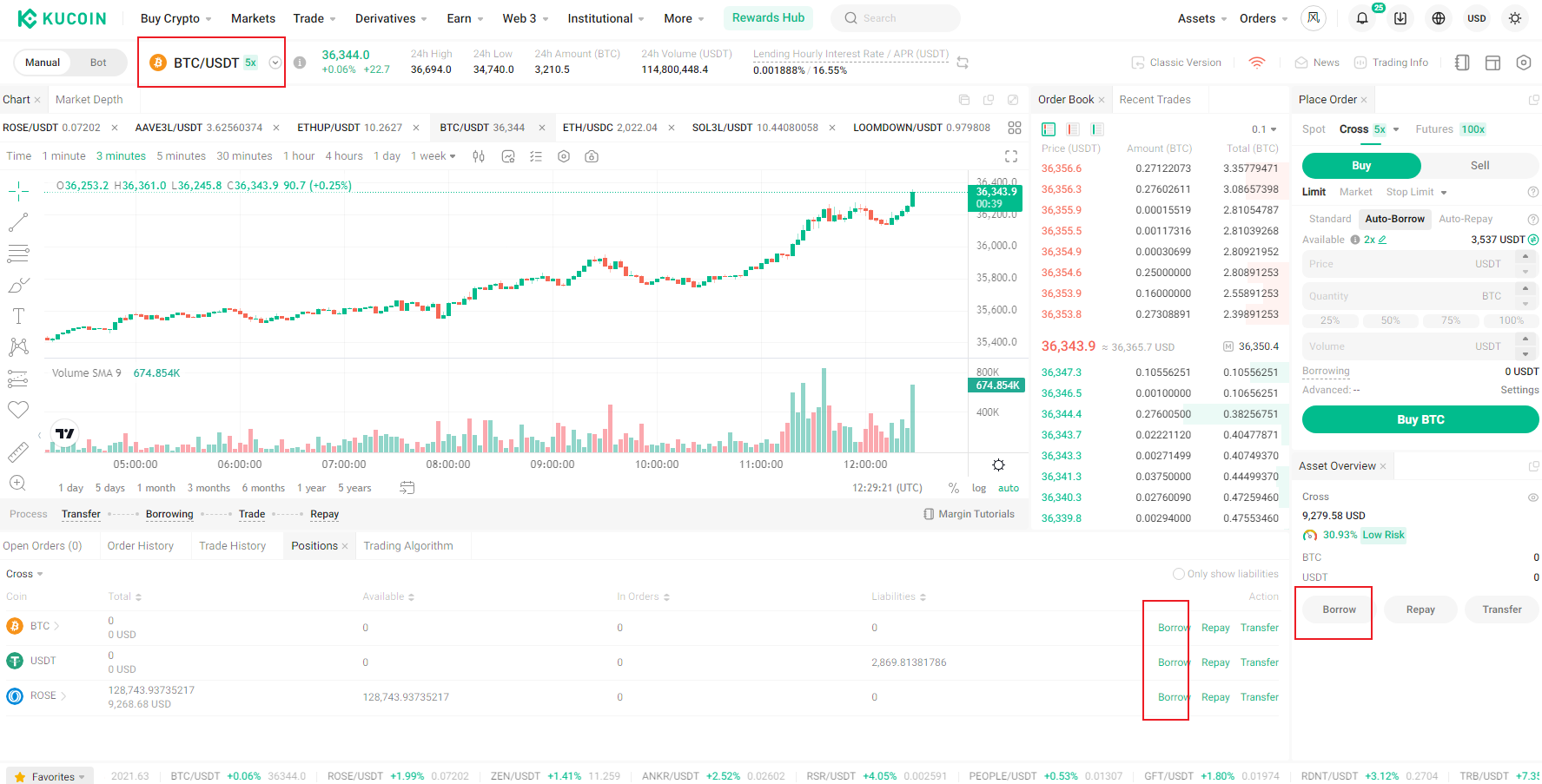Open the 1 week interval dropdown
This screenshot has height=784, width=1542.
(433, 156)
